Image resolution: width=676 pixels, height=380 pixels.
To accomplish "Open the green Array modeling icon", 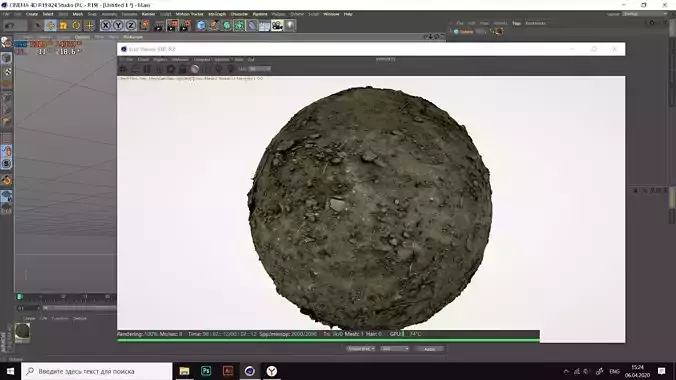I will 239,25.
